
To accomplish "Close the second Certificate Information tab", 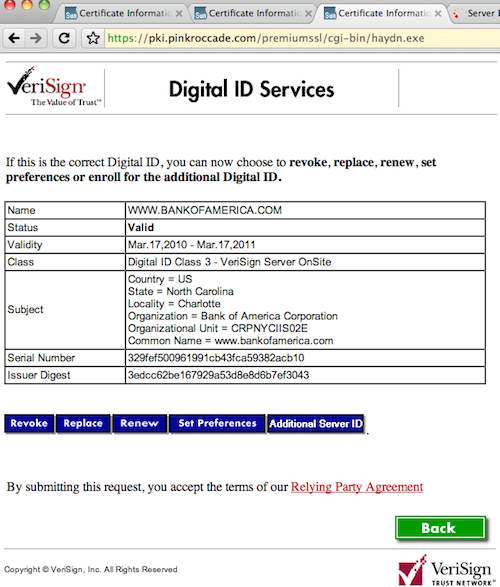I will (x=309, y=14).
